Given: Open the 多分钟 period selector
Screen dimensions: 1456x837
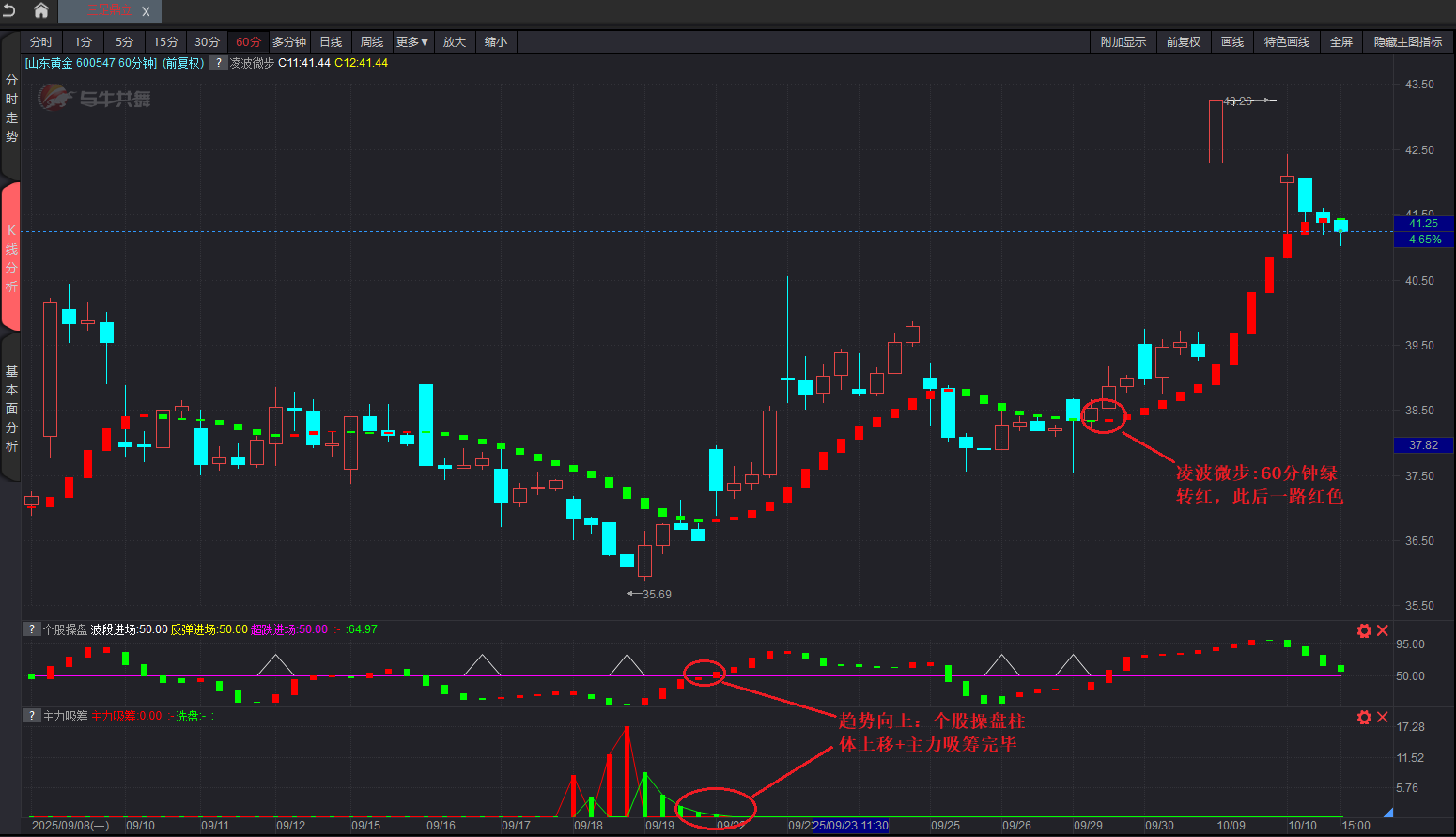Looking at the screenshot, I should pyautogui.click(x=289, y=42).
